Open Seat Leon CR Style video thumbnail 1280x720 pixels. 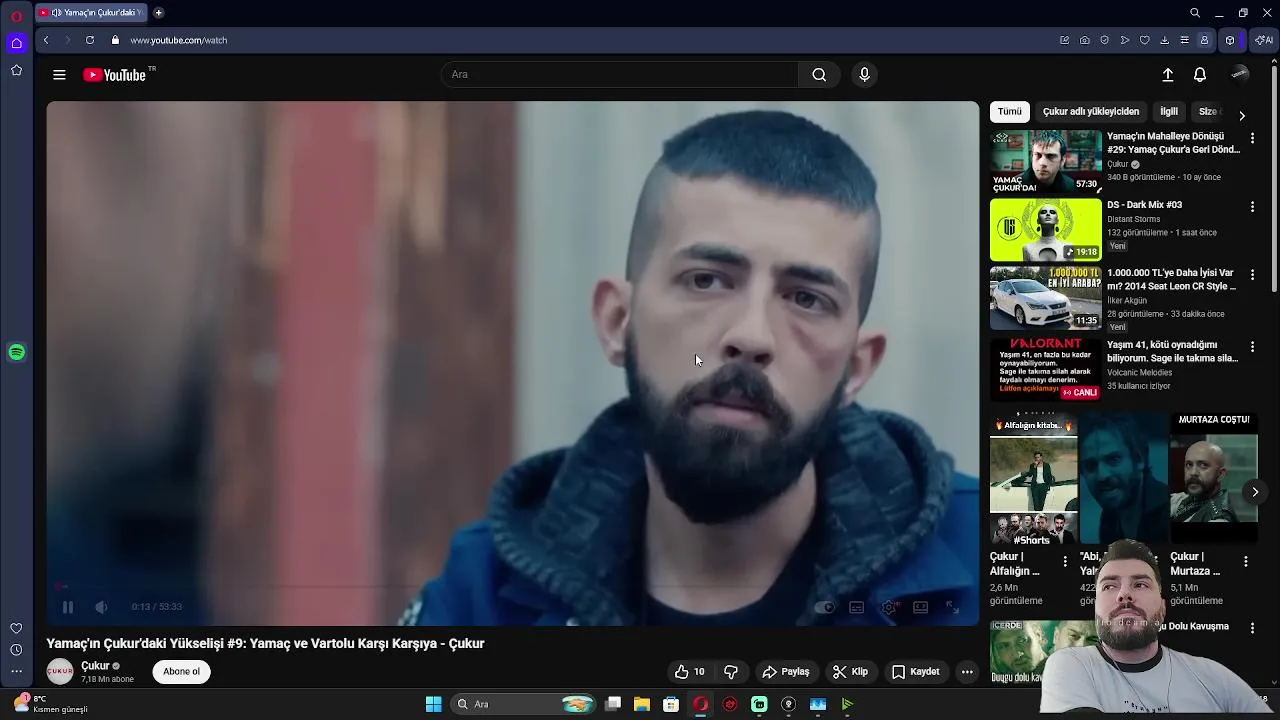coord(1046,298)
